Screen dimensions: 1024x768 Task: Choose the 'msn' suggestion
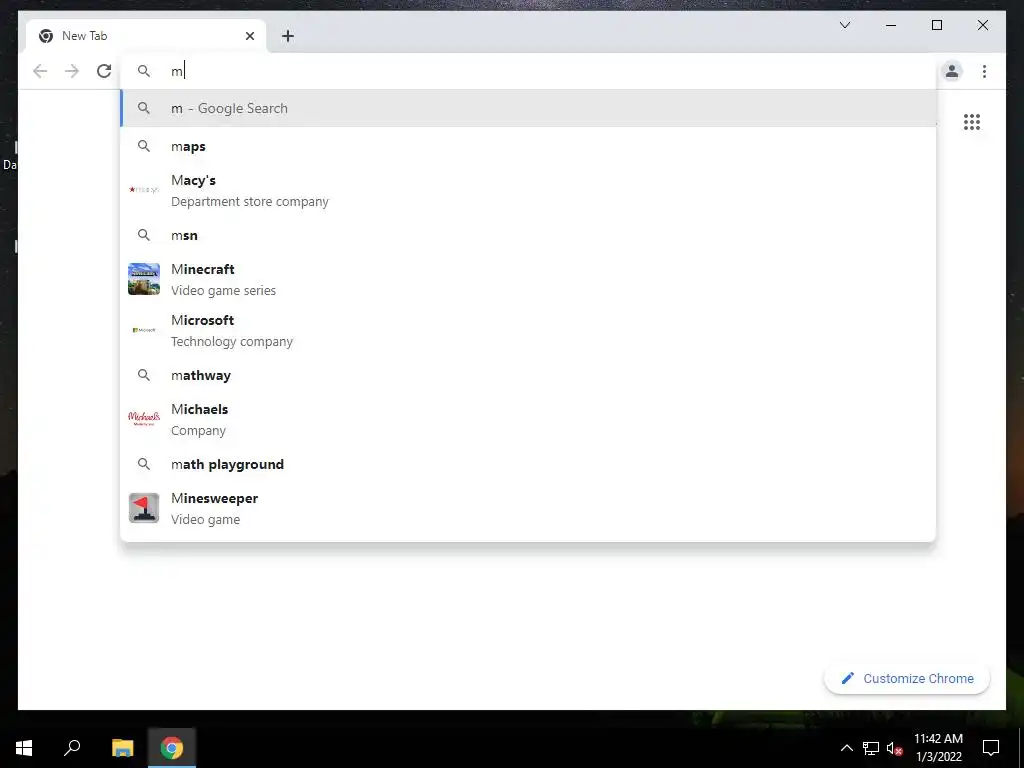point(528,235)
